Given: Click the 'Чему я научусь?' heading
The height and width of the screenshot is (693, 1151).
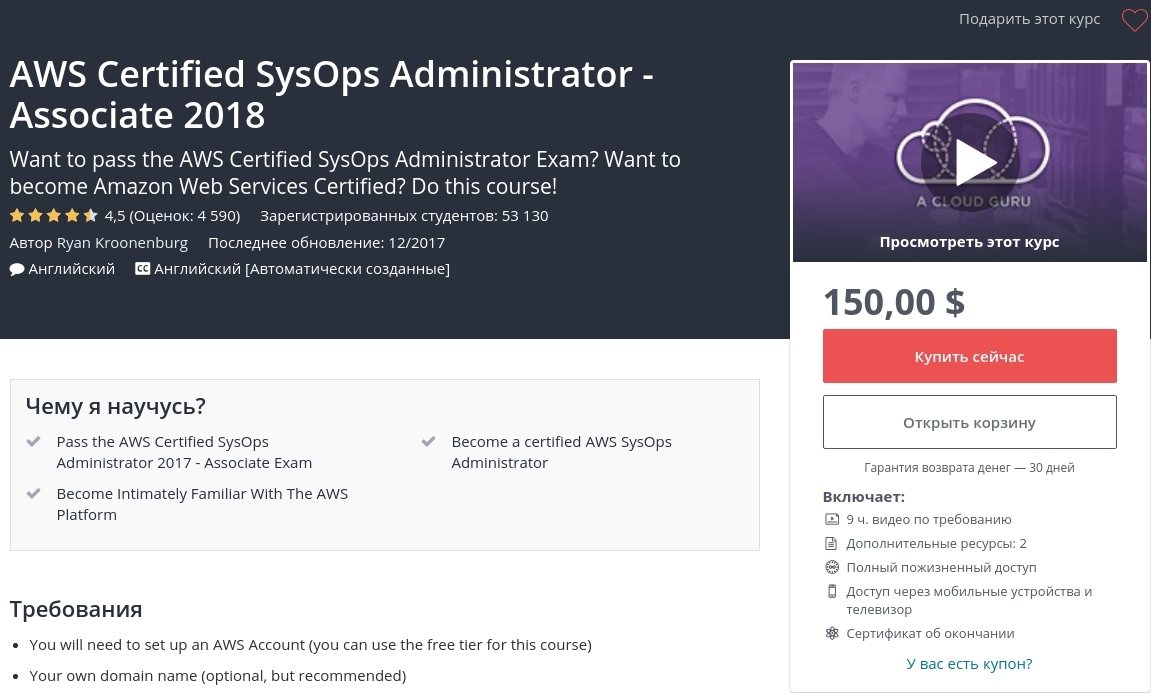Looking at the screenshot, I should coord(116,406).
